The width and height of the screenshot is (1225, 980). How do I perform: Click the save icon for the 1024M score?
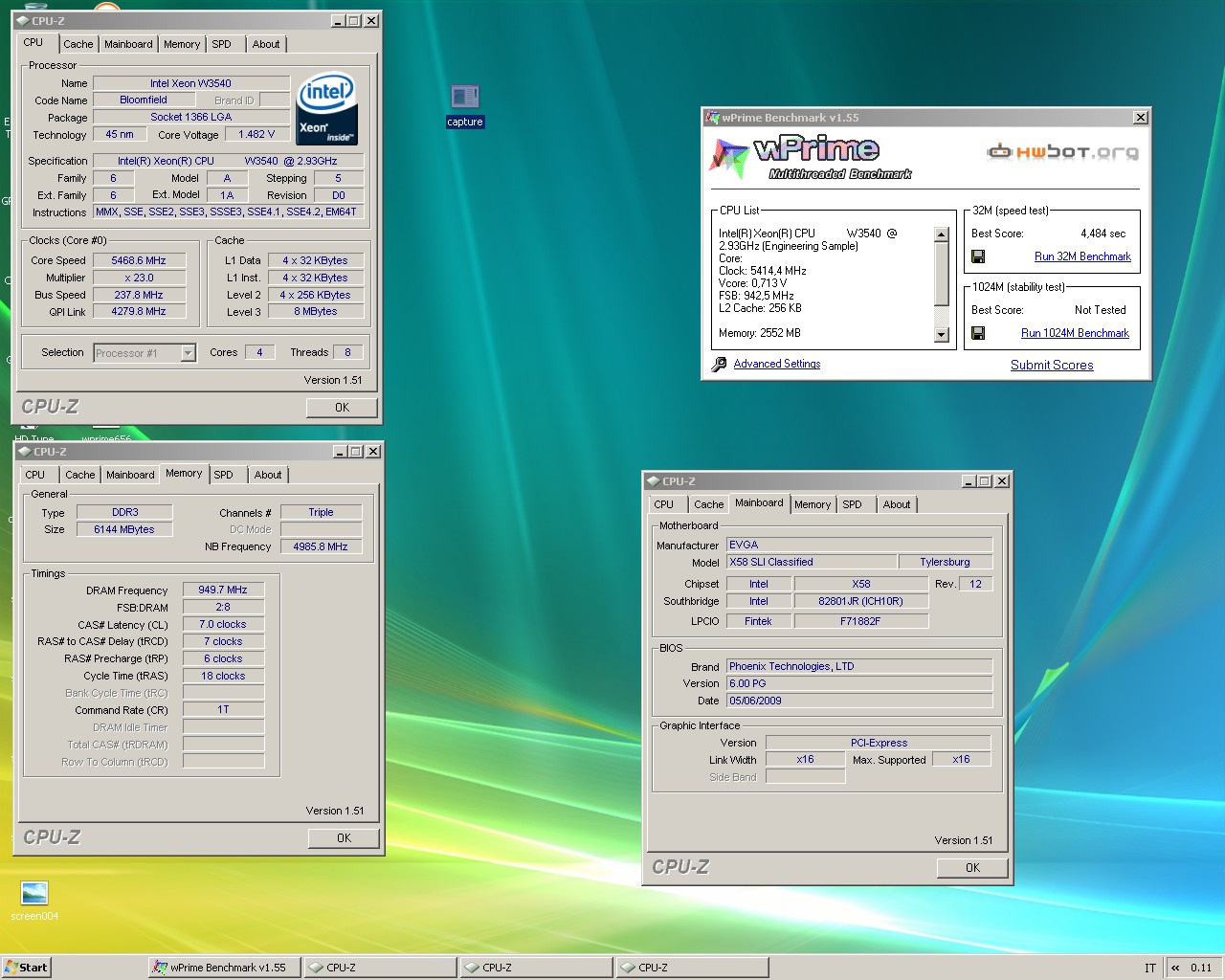tap(978, 333)
